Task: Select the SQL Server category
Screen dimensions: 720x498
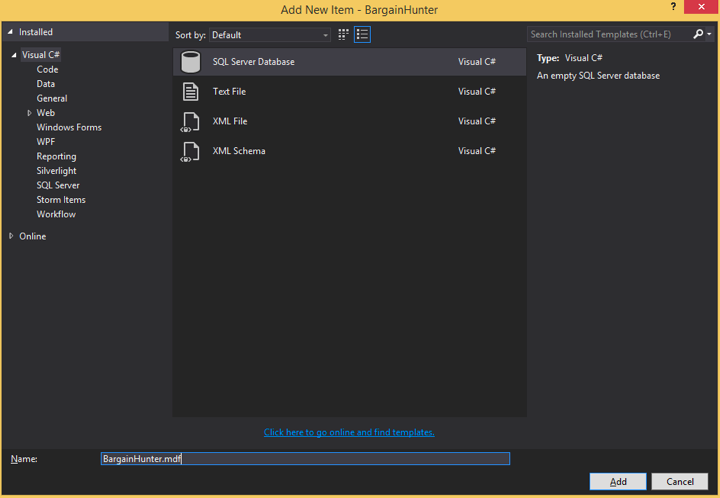Action: click(x=58, y=185)
